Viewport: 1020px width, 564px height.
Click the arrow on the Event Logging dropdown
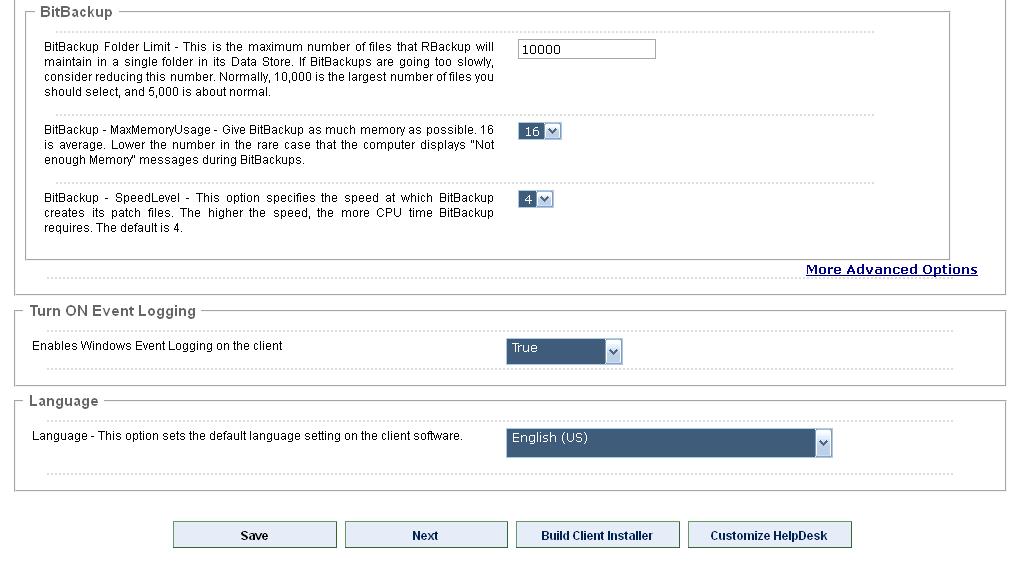614,351
